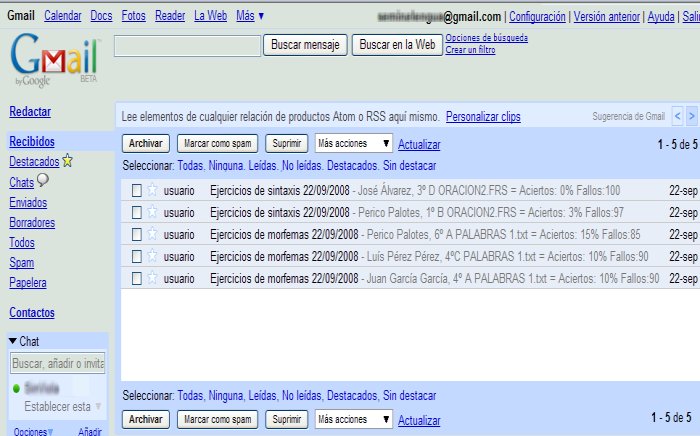This screenshot has width=700, height=436.
Task: Open La Web link
Action: [210, 16]
